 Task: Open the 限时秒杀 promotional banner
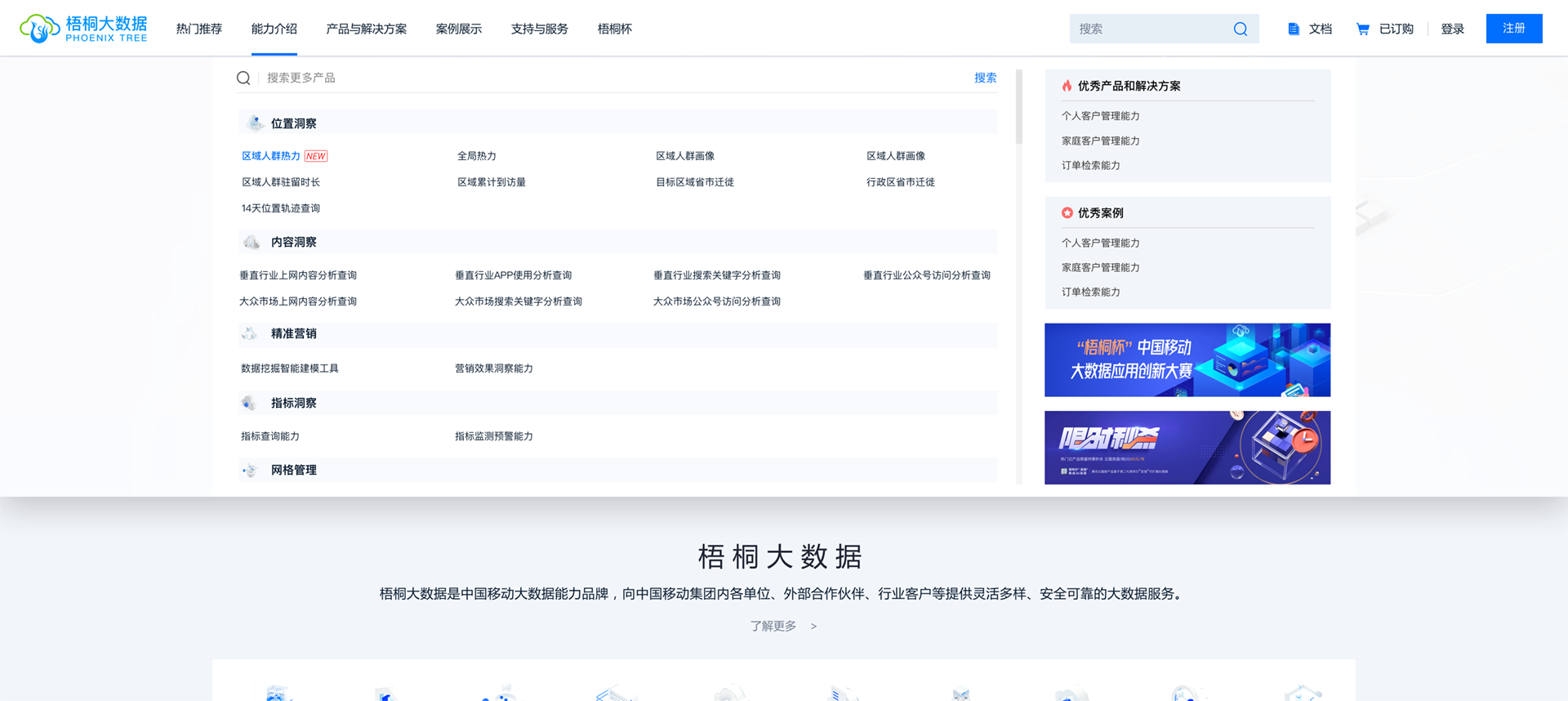point(1187,448)
